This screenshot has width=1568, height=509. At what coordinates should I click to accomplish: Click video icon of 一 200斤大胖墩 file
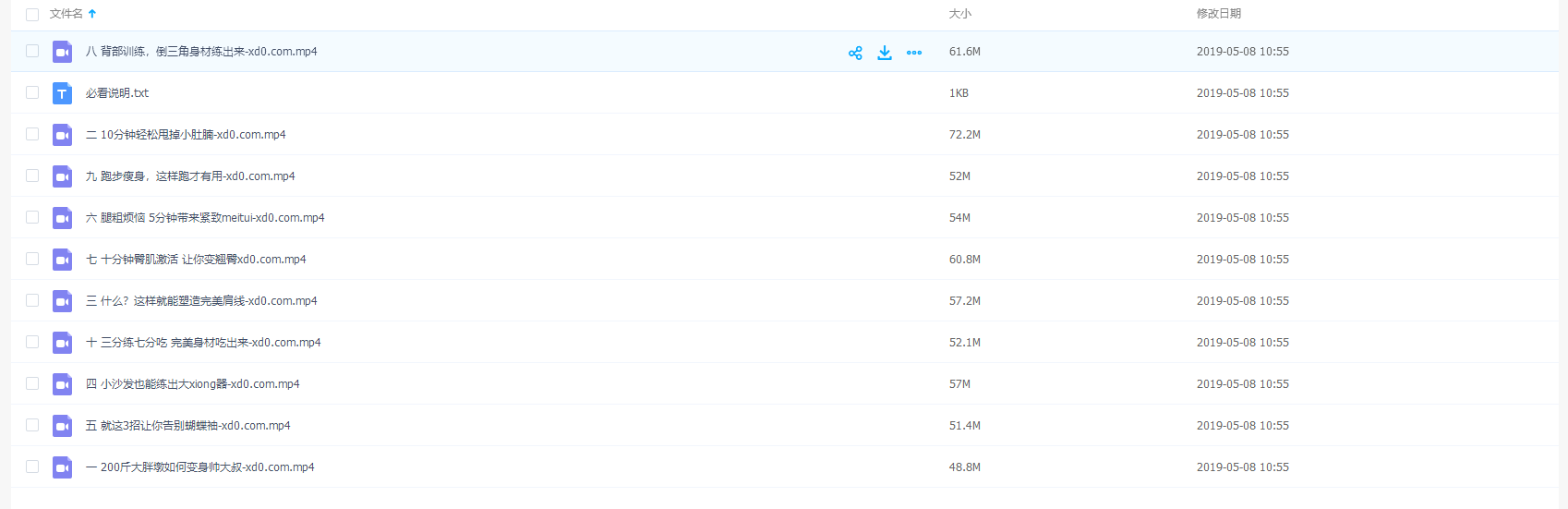tap(62, 467)
